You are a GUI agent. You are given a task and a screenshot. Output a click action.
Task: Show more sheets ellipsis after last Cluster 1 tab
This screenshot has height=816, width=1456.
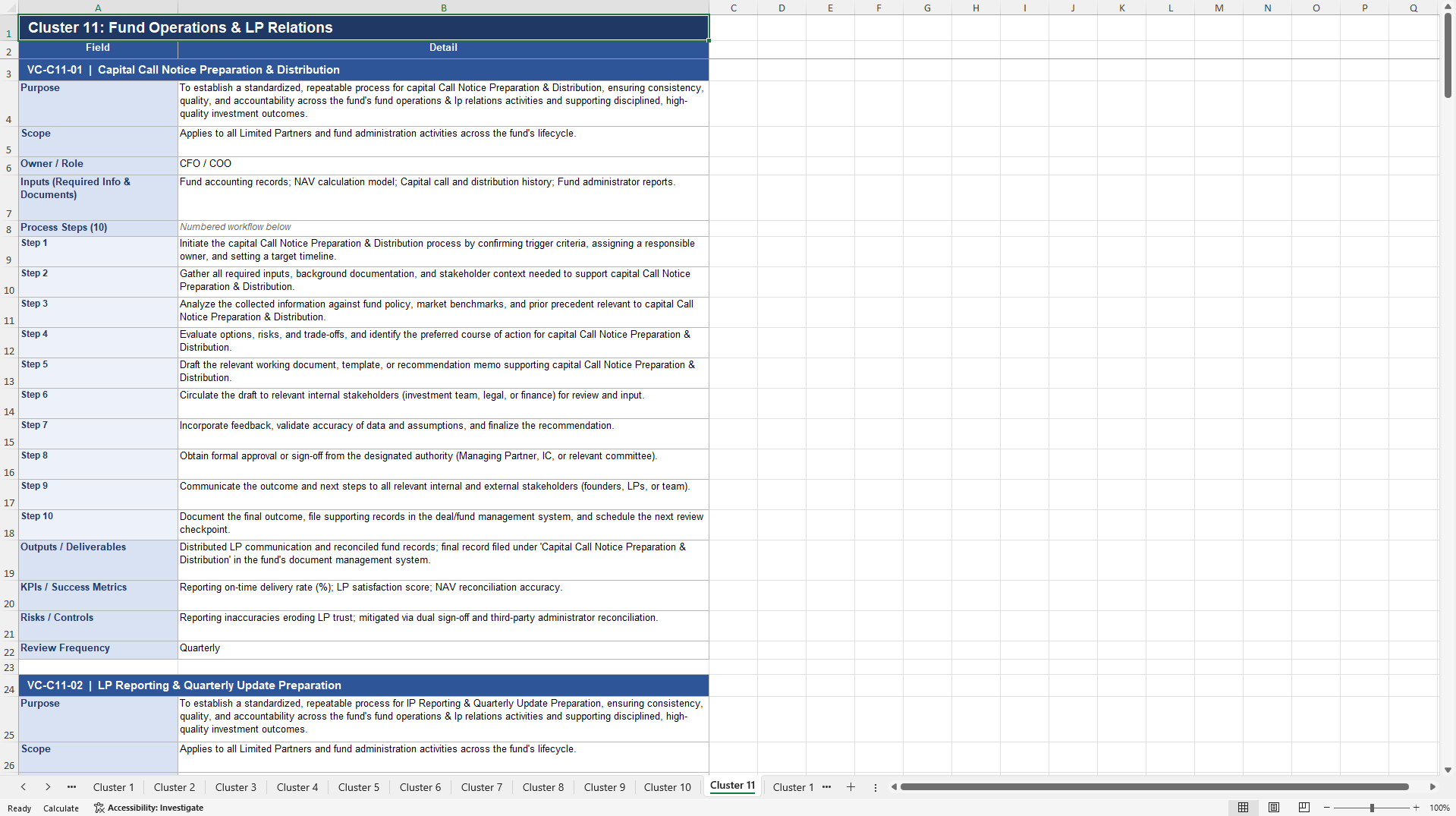click(826, 787)
